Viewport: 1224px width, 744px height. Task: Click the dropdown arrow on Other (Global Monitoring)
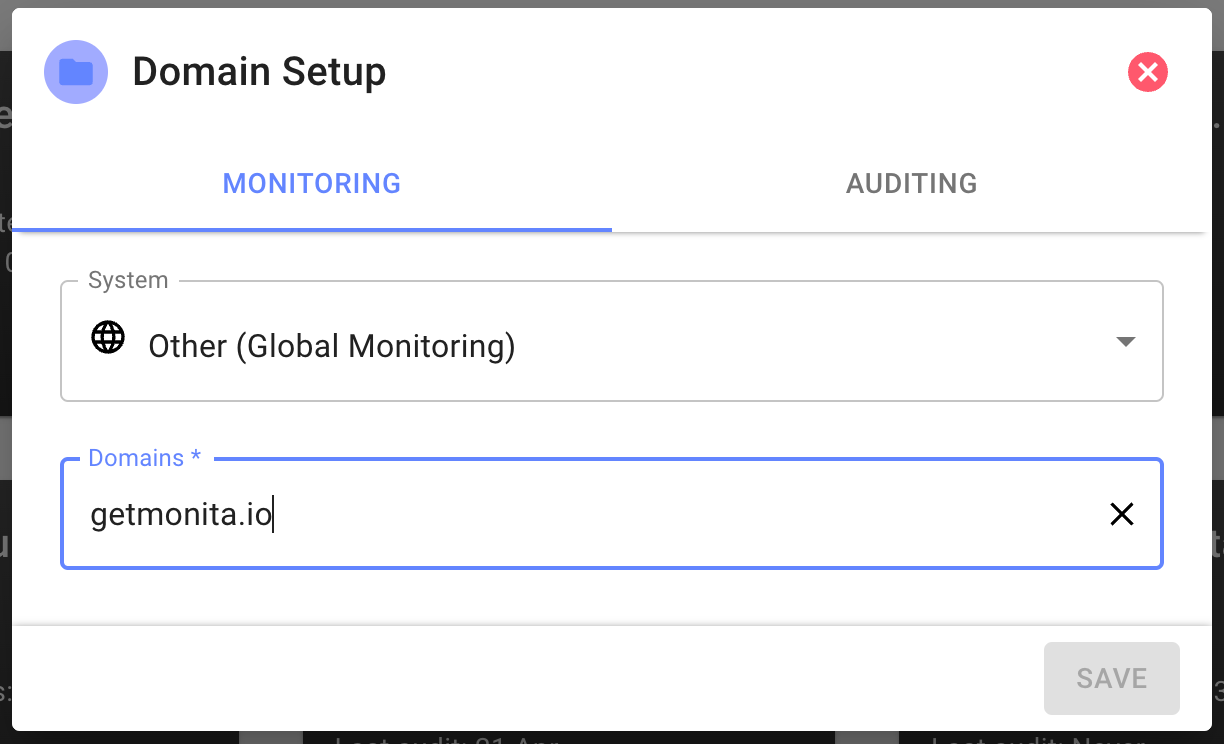tap(1126, 341)
